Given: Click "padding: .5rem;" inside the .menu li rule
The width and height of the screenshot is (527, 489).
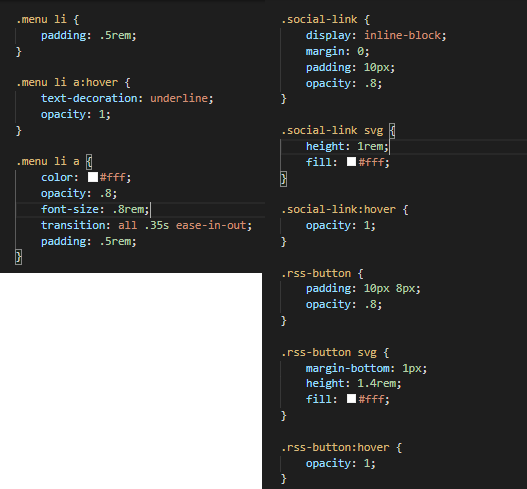Looking at the screenshot, I should point(89,35).
